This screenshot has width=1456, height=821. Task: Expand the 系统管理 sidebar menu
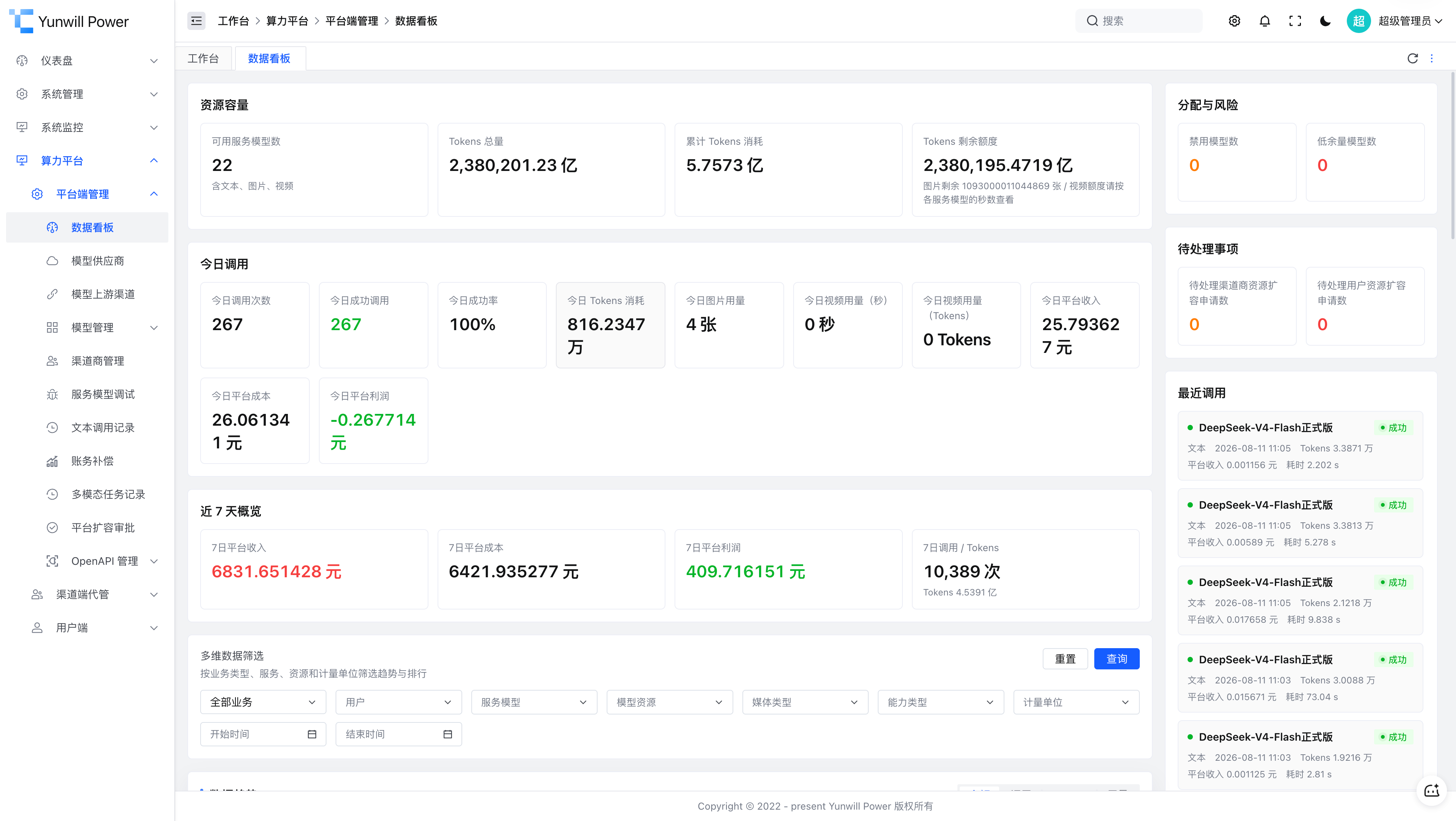(x=87, y=94)
